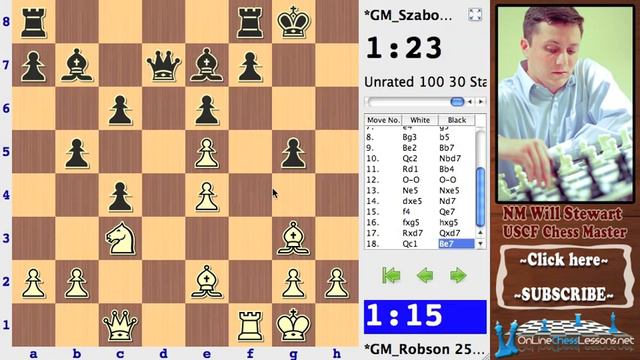Click the white pawn on e5
Image resolution: width=640 pixels, height=360 pixels.
(207, 153)
